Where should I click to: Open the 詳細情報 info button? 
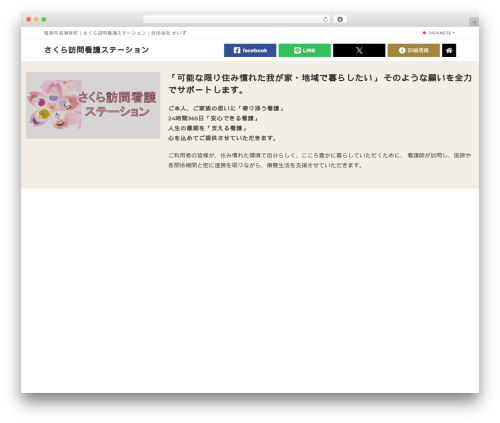pos(414,50)
